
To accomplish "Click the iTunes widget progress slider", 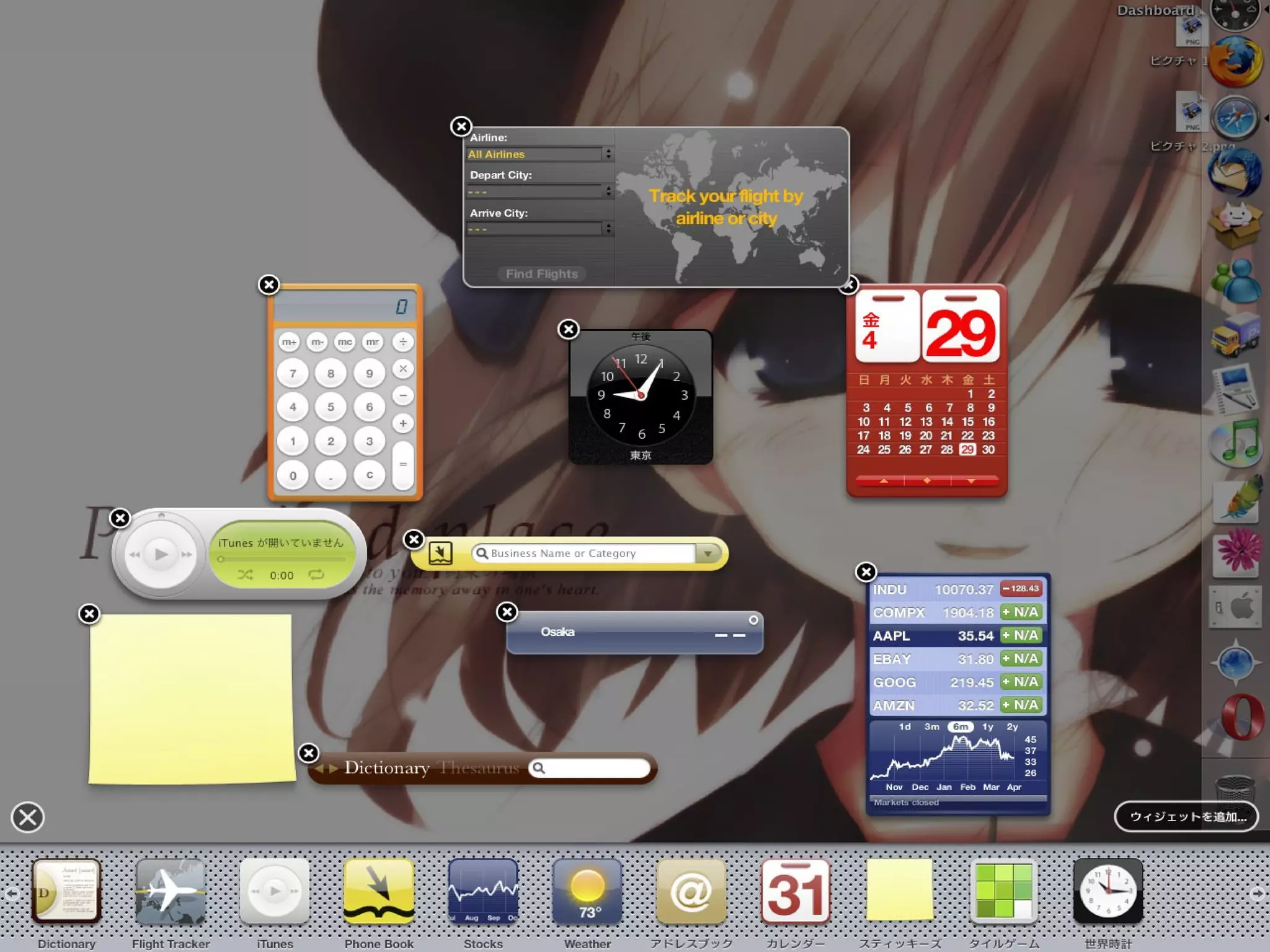I will point(282,559).
